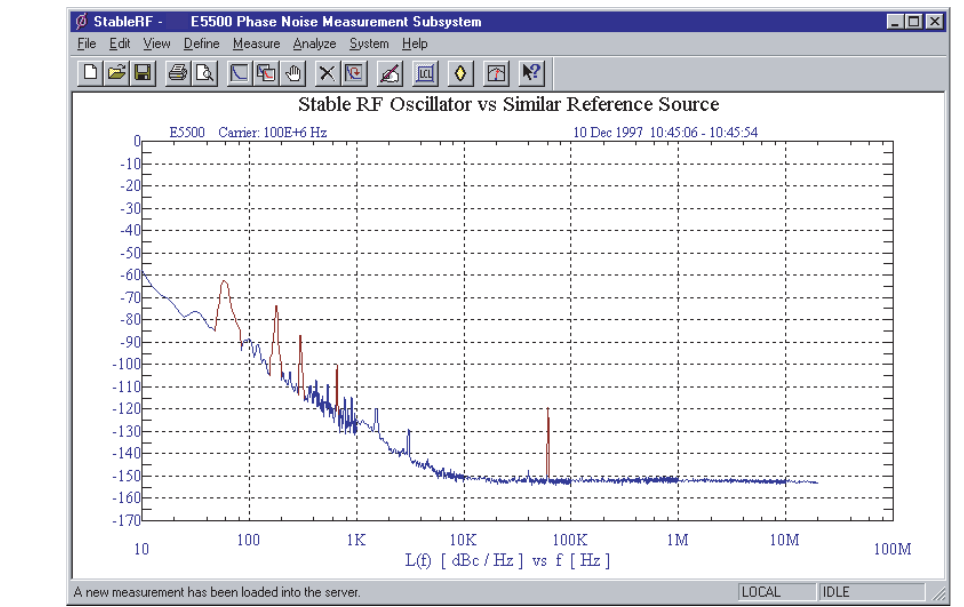
Task: Save the measurement with the floppy disk icon
Action: pos(142,72)
